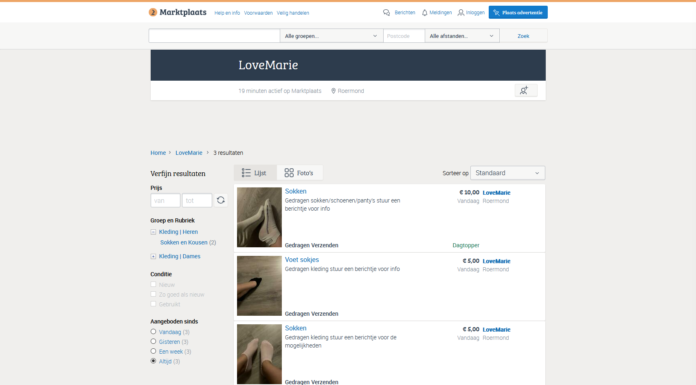
Task: Open Veilig handelen in top menu
Action: [x=293, y=13]
